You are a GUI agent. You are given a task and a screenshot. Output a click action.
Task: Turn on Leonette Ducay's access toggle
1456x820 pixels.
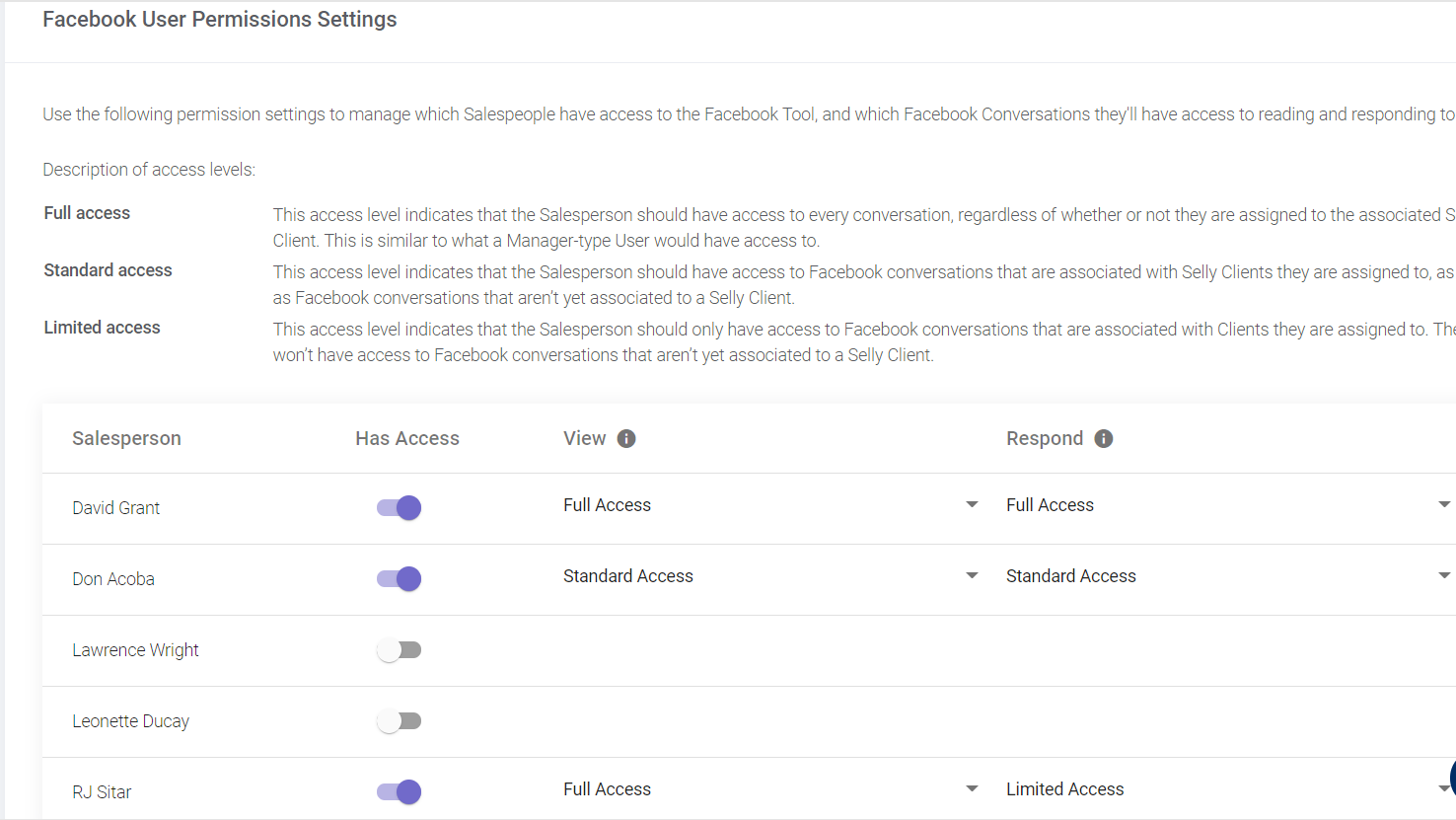pyautogui.click(x=399, y=721)
